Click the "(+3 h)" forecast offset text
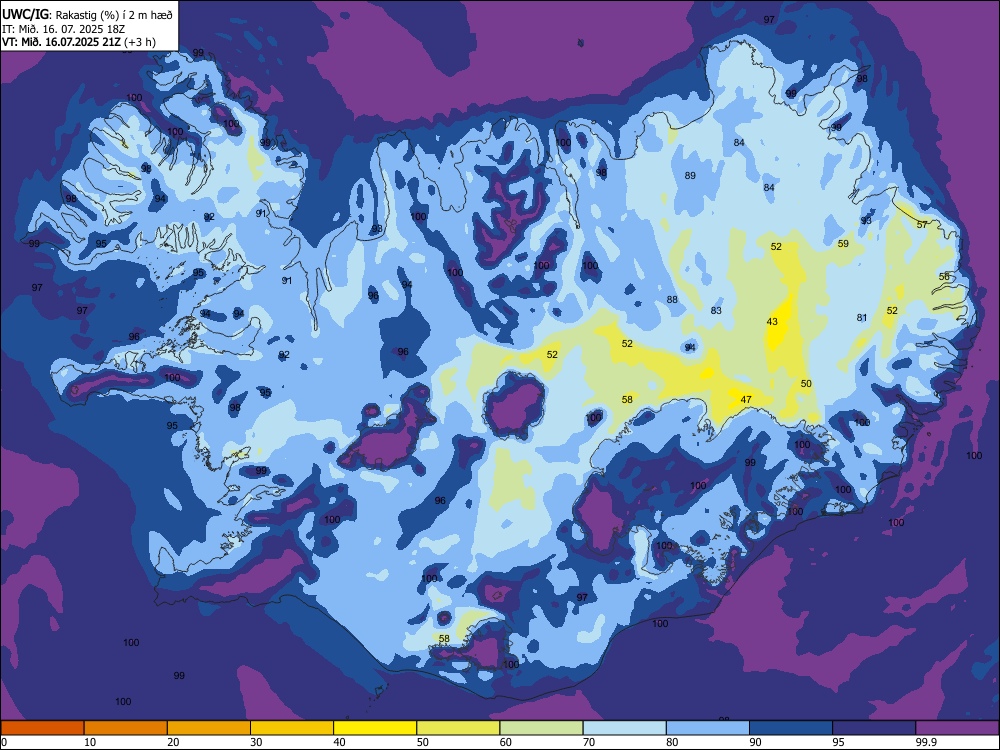 [x=140, y=43]
